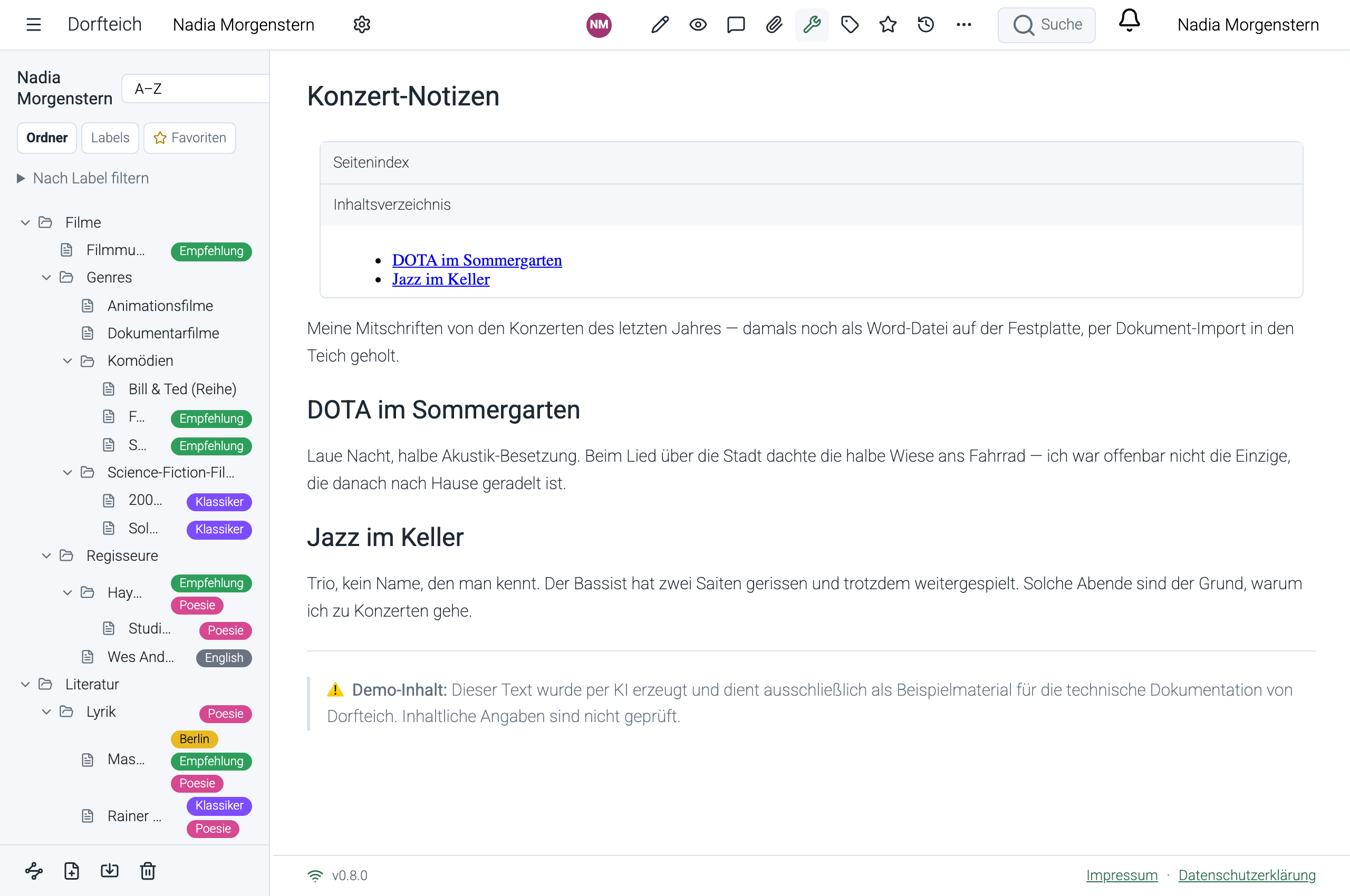Open the A–Z sort dropdown
The image size is (1350, 896).
pos(195,89)
